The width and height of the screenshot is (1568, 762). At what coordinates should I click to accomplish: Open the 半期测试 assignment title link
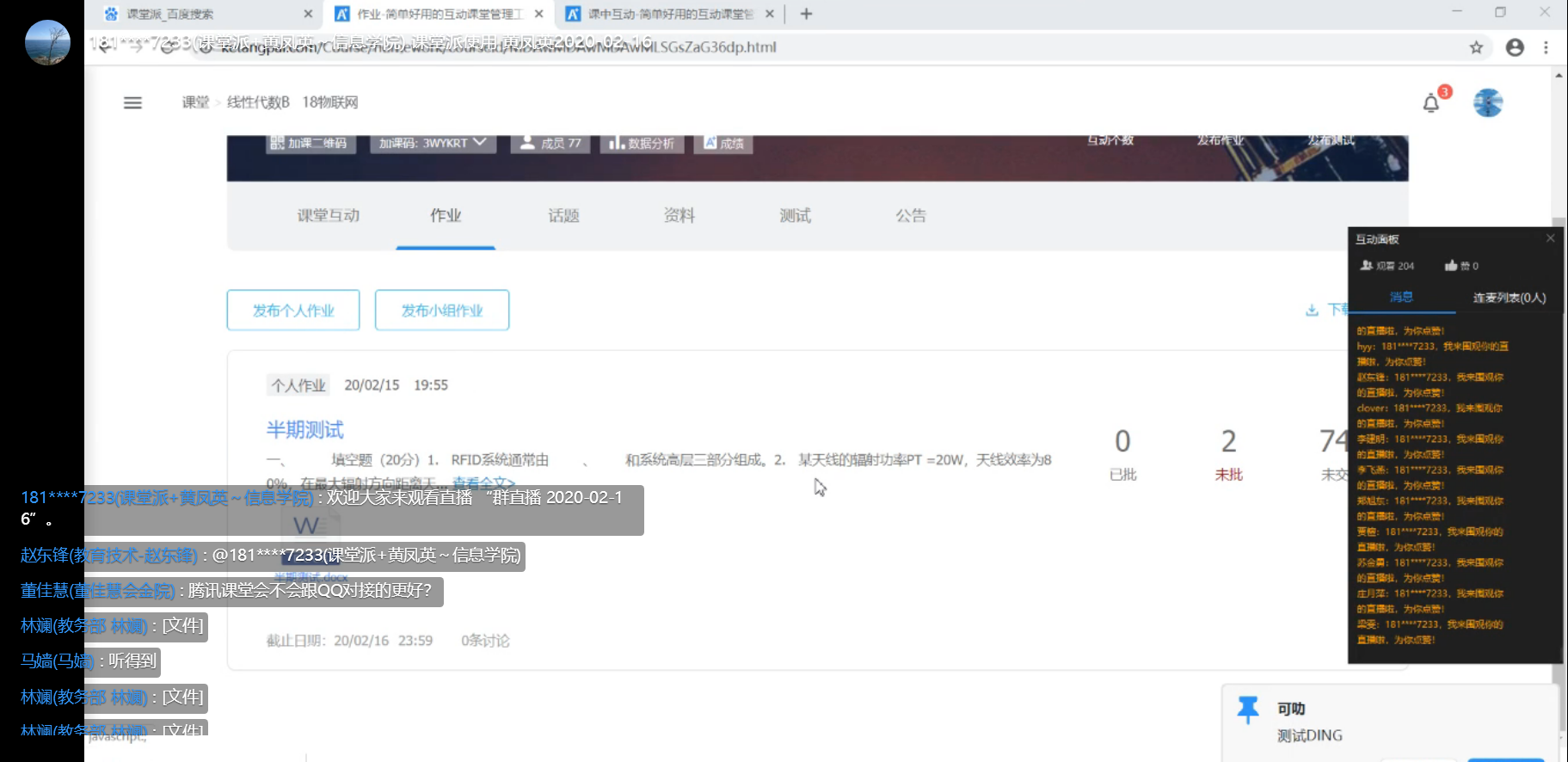click(304, 430)
